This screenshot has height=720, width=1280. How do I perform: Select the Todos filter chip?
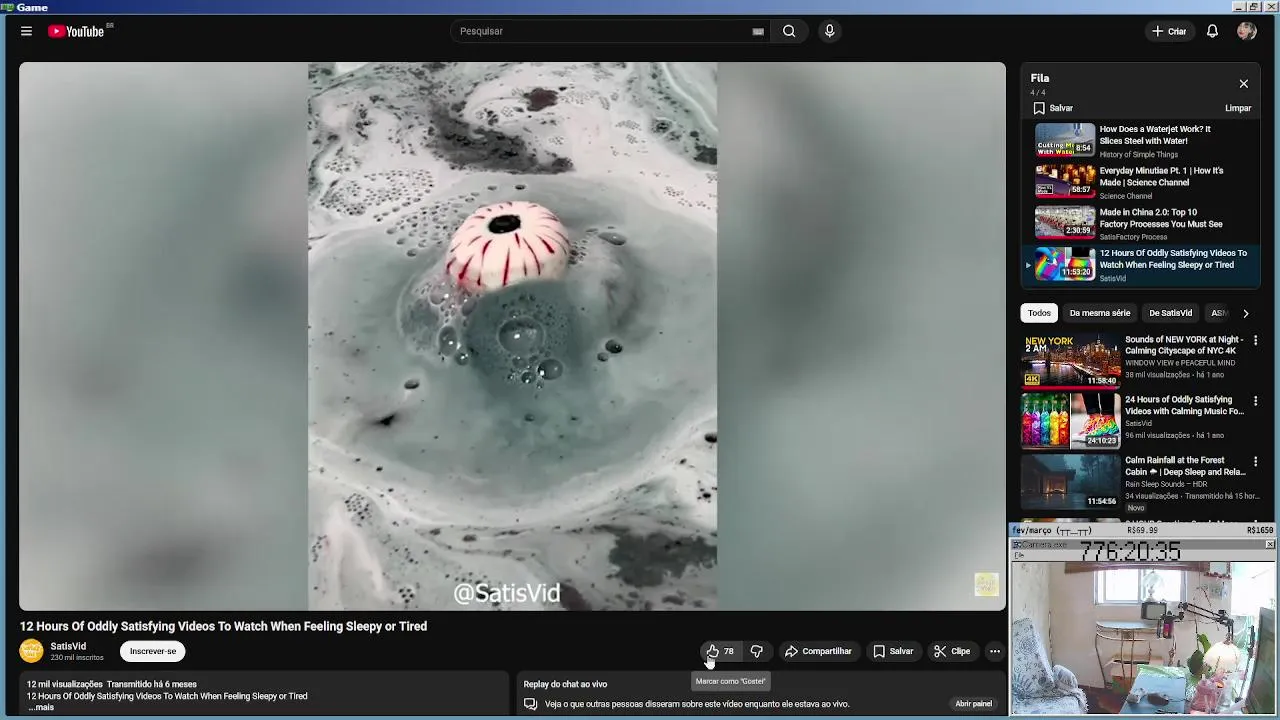1039,313
